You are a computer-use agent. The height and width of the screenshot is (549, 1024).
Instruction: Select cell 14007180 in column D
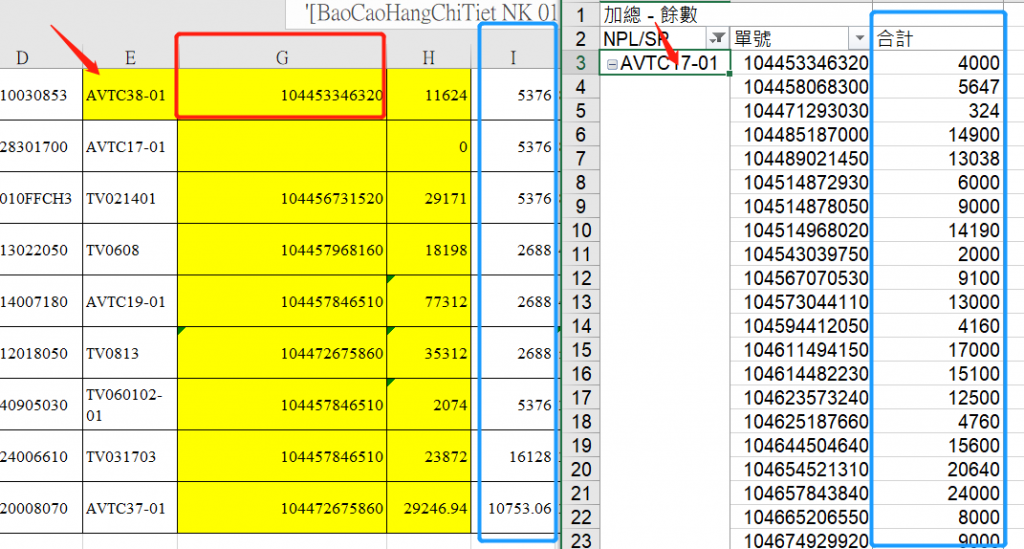coord(40,301)
